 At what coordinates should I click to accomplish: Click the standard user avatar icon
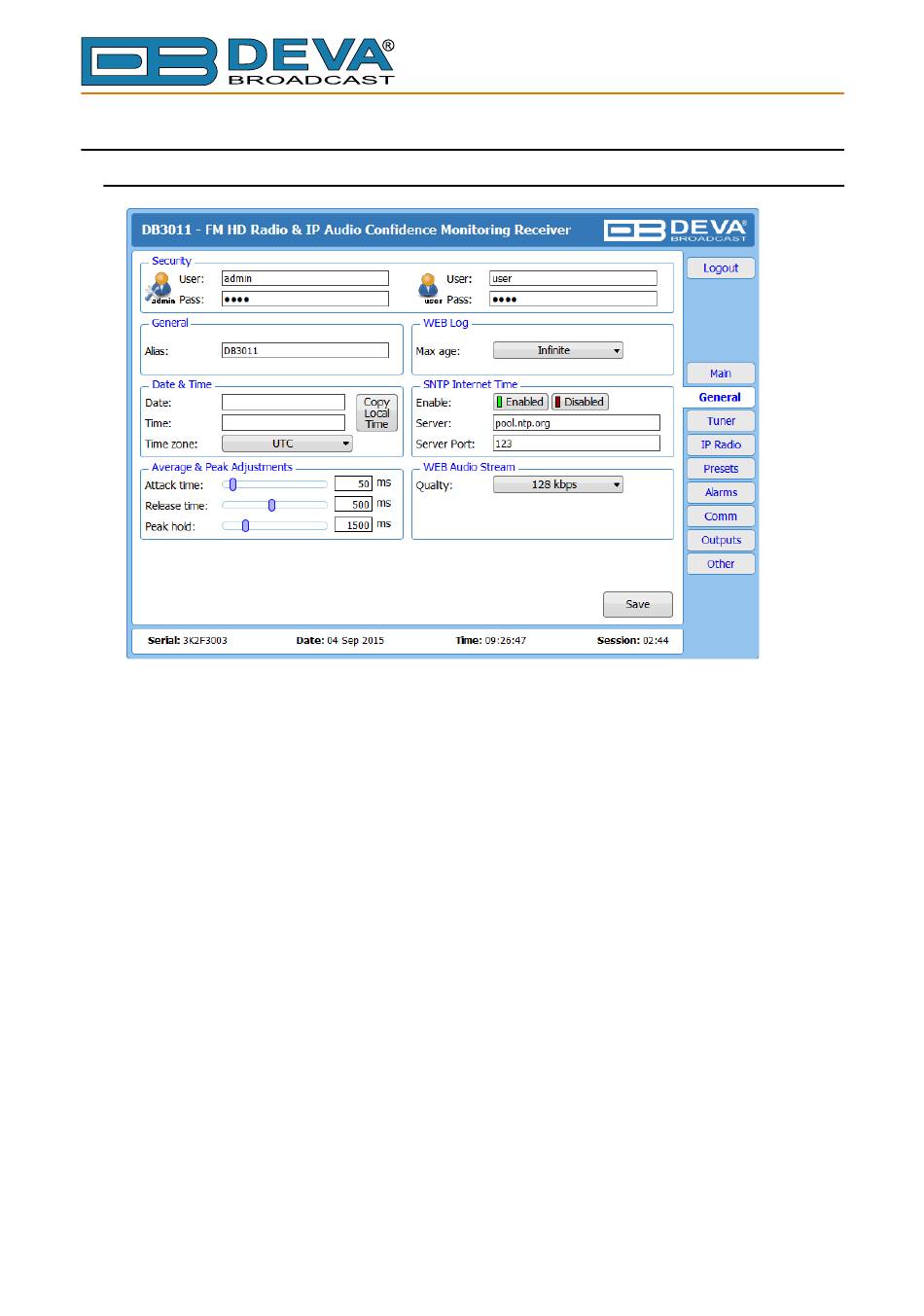pos(429,286)
